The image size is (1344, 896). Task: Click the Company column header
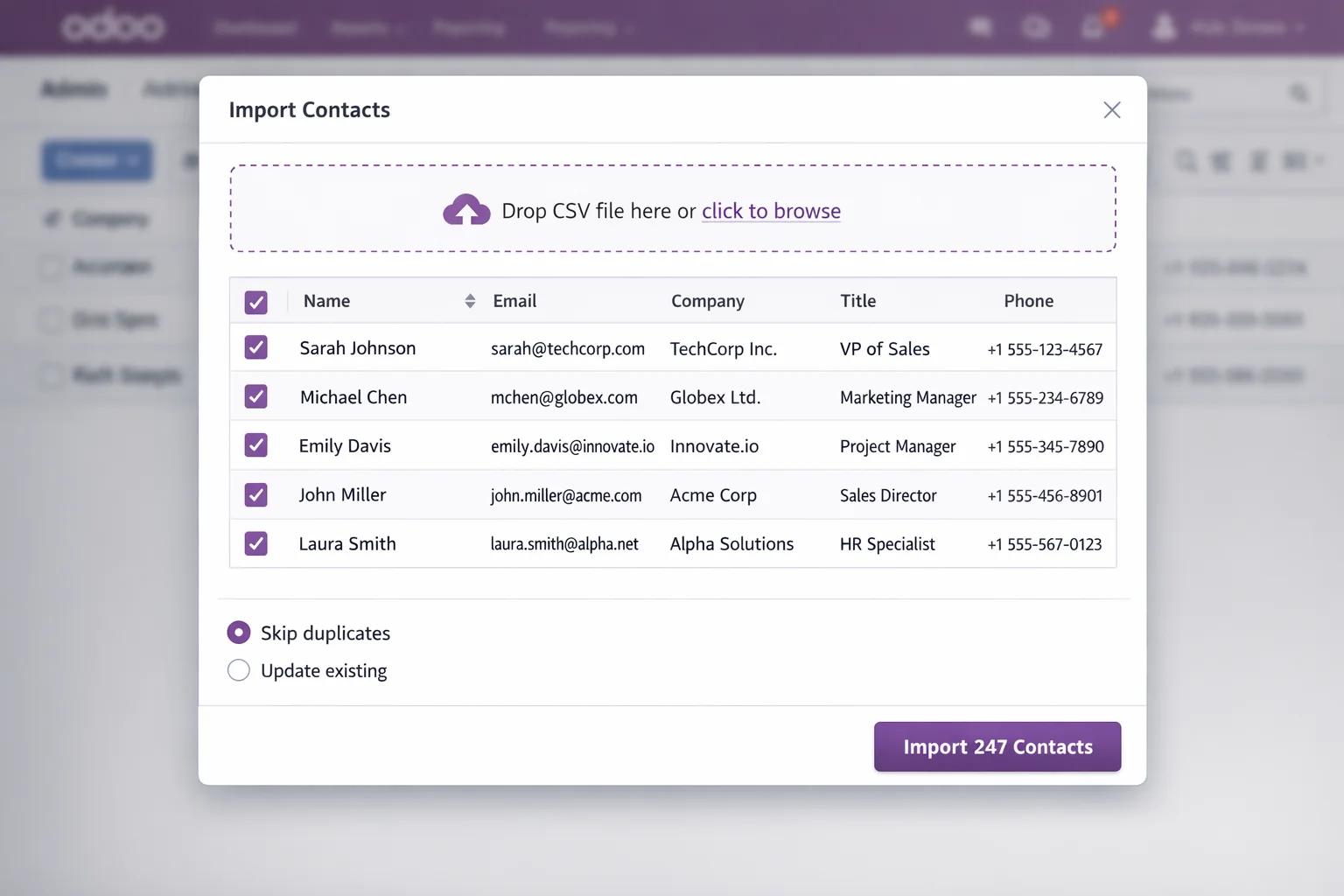(x=707, y=301)
